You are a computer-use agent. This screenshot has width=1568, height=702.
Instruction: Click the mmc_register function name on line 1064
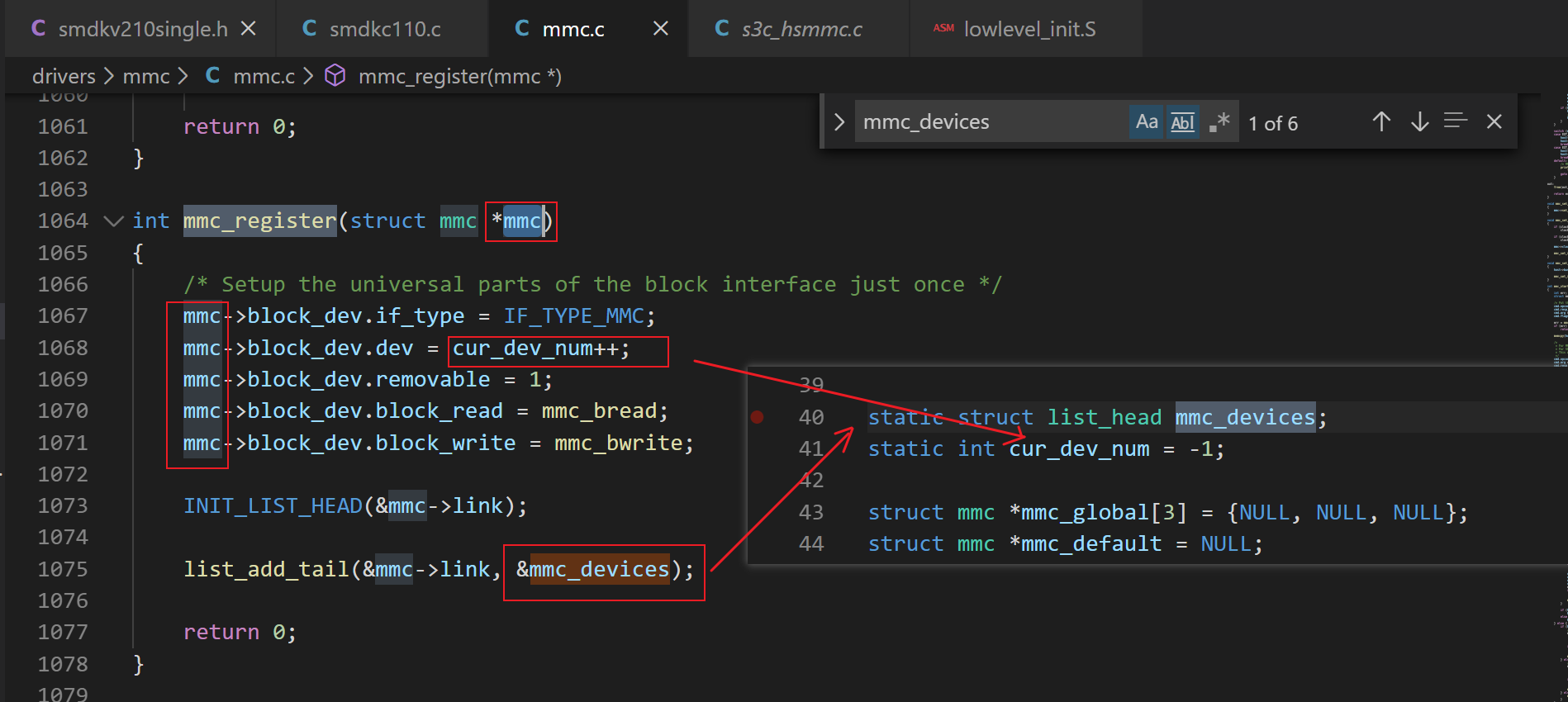pyautogui.click(x=259, y=221)
